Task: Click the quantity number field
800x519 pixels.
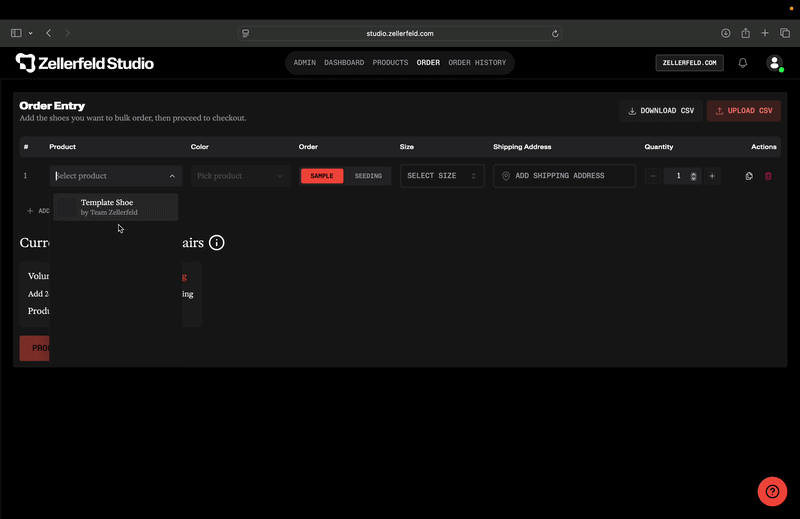Action: [679, 176]
